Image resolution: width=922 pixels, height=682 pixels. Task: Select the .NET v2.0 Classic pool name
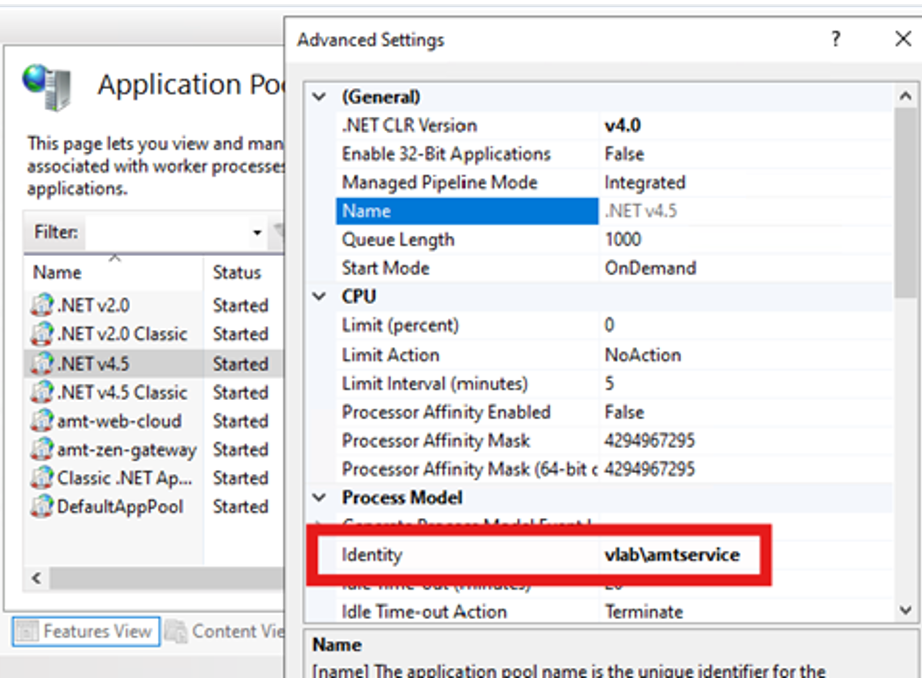[122, 334]
